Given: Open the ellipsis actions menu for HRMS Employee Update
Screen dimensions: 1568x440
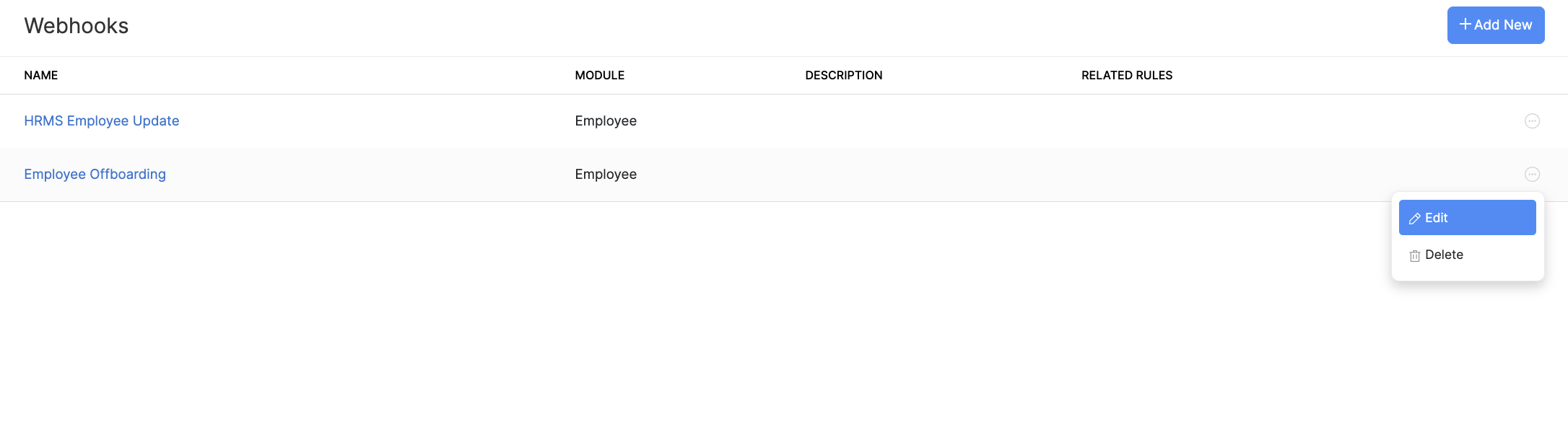Looking at the screenshot, I should 1532,120.
